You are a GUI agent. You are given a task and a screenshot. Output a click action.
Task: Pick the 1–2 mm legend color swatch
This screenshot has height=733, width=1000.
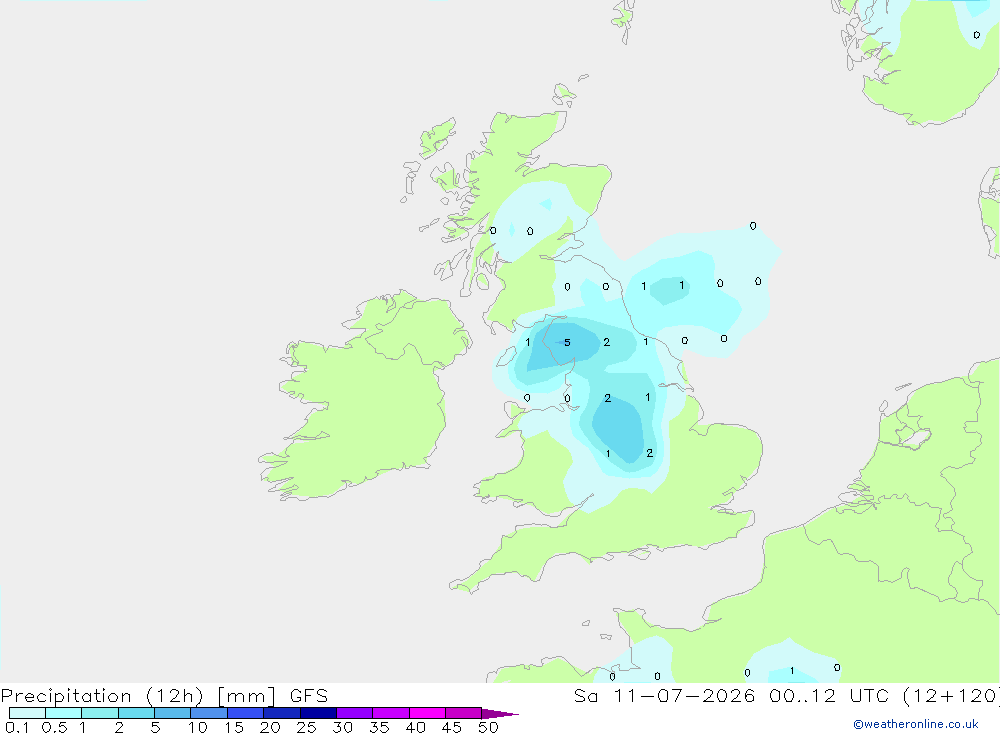pos(99,713)
